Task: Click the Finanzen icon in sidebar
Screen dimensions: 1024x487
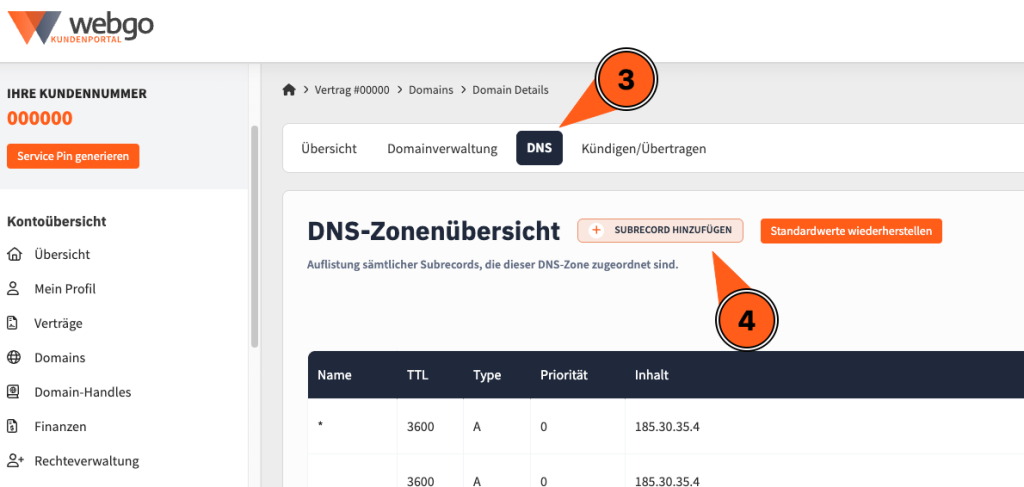Action: pos(14,426)
